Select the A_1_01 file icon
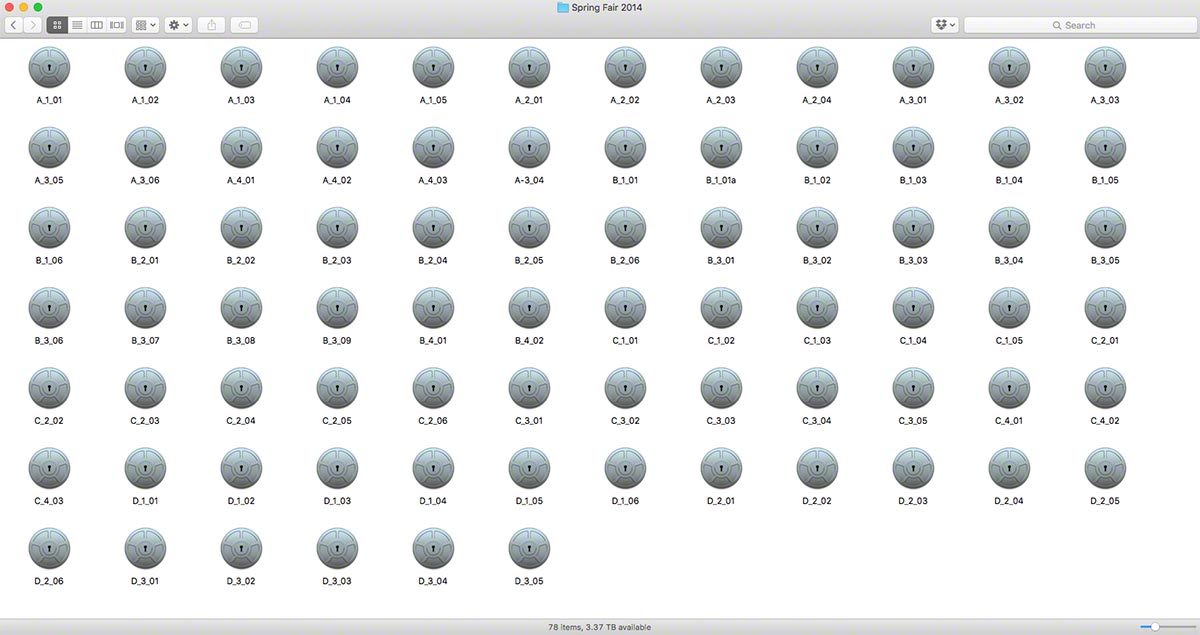 [50, 69]
